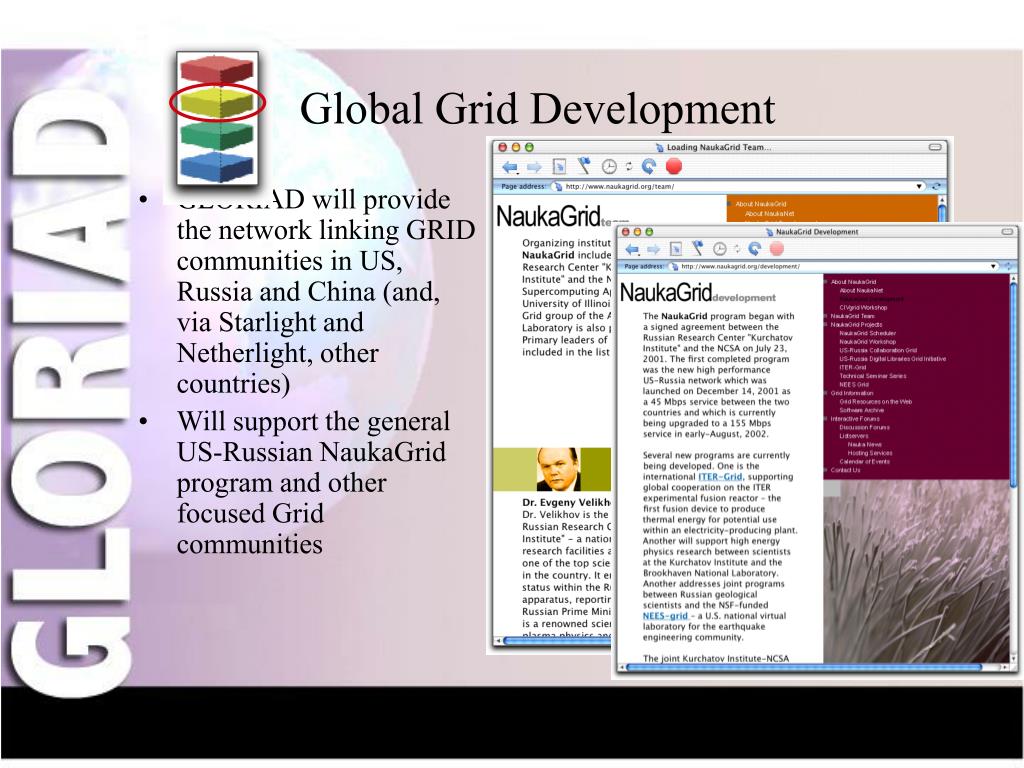Stop loading in NaukaGrid Team window

(x=674, y=167)
